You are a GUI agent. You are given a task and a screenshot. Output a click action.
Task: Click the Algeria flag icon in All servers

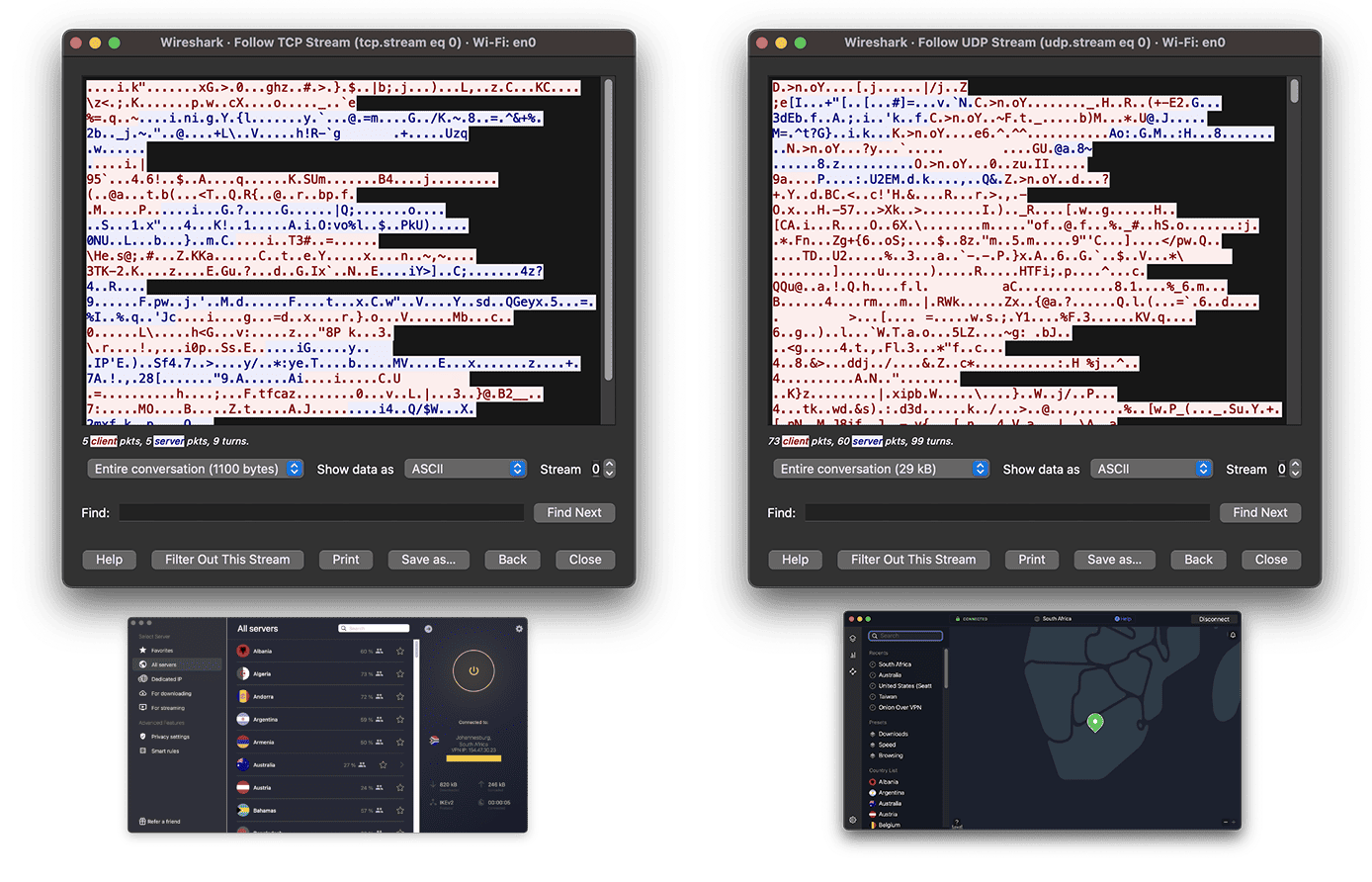click(x=243, y=674)
